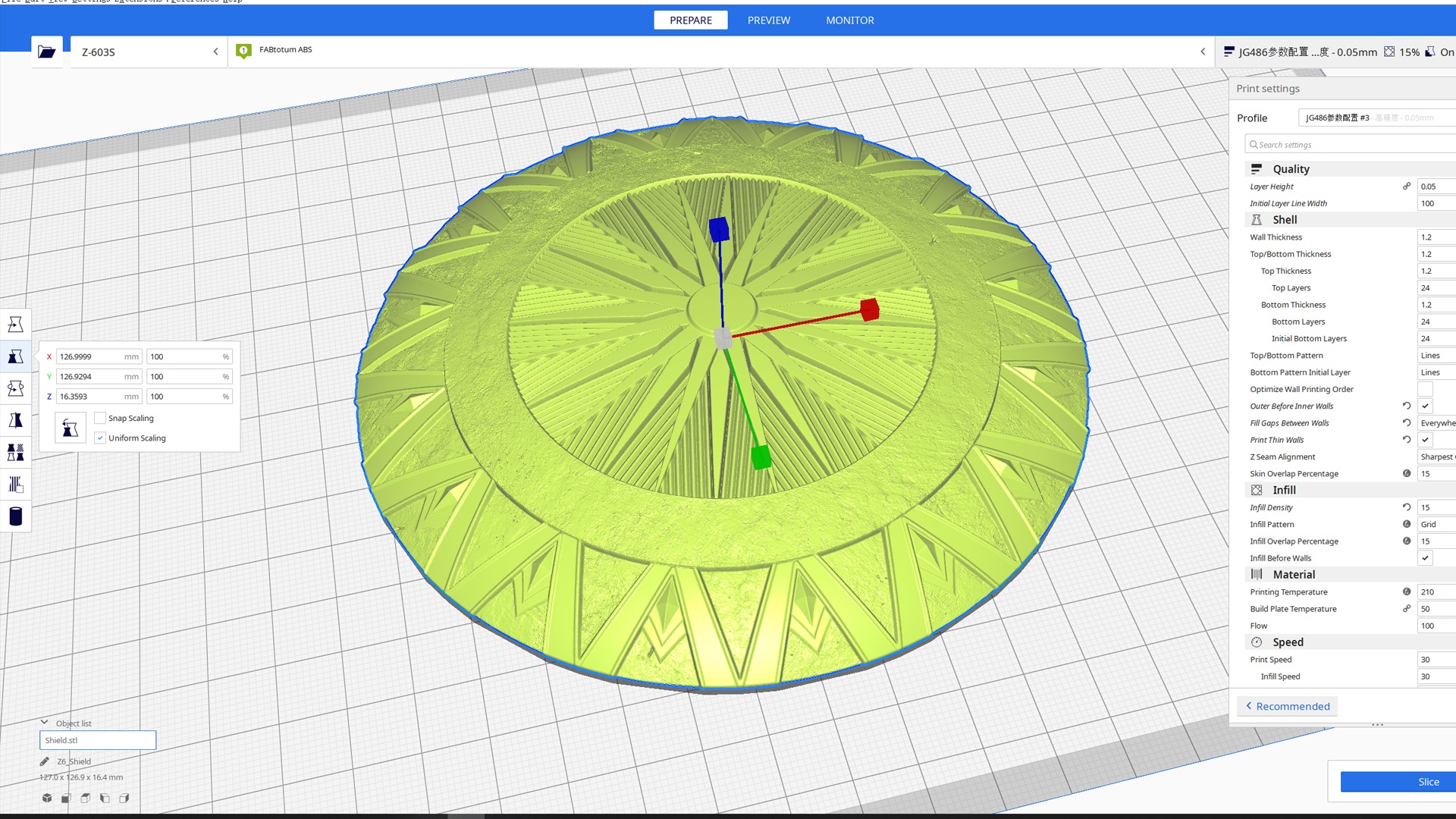Select the Move tool in left toolbar

(15, 325)
